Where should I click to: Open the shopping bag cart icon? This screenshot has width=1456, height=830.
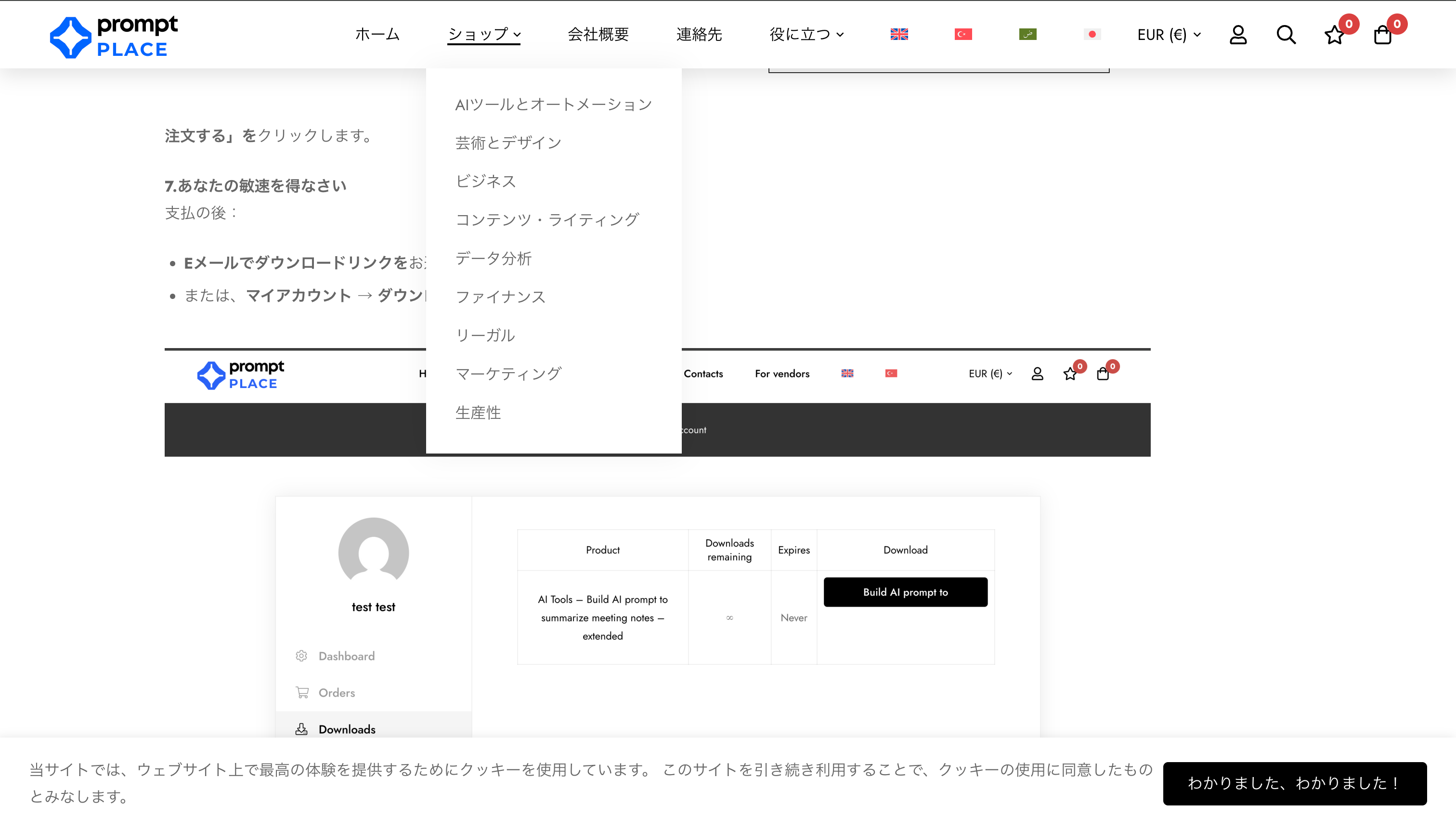point(1382,35)
